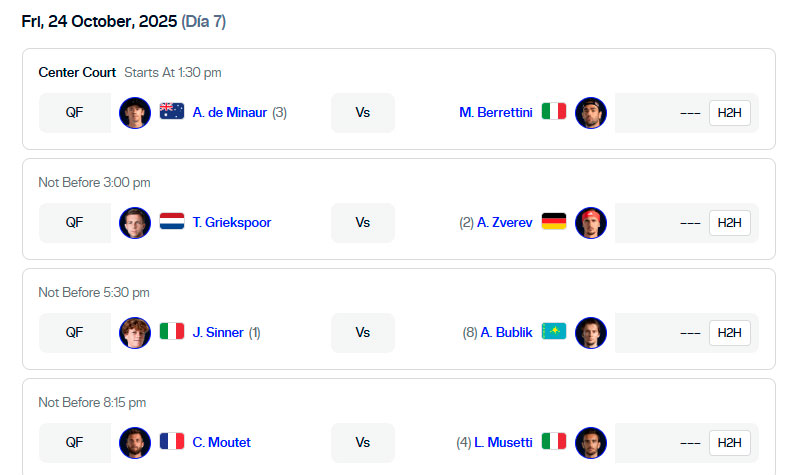Viewport: 796px width, 475px height.
Task: Click Australian flag next to de Minaur
Action: click(172, 112)
